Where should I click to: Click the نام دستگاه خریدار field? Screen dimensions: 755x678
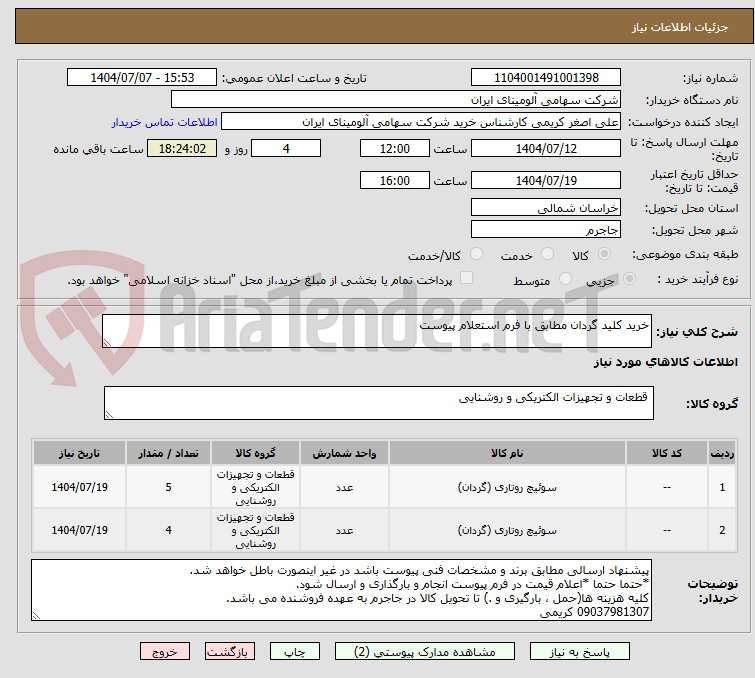pos(396,100)
